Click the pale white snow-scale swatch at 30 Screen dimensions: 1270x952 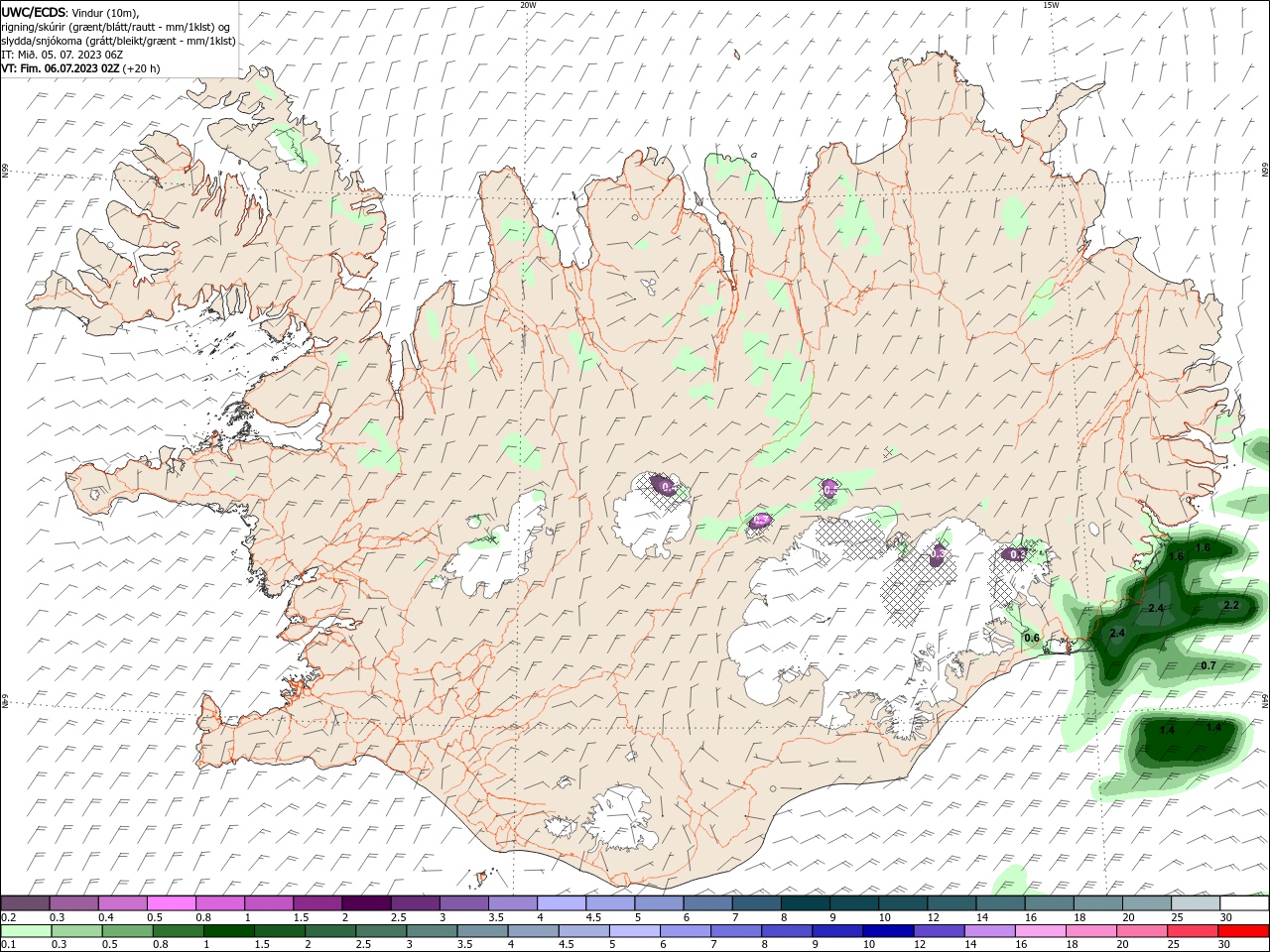click(1243, 903)
